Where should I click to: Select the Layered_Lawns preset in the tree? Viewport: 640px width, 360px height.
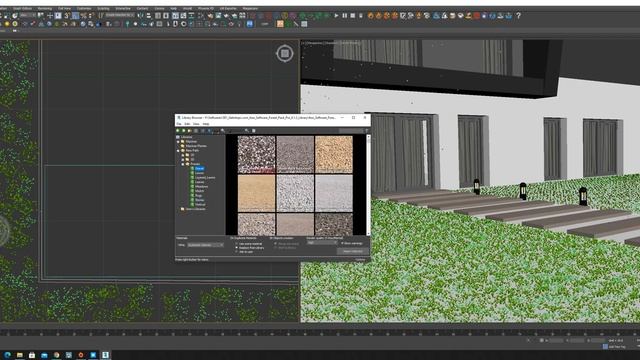pyautogui.click(x=205, y=178)
